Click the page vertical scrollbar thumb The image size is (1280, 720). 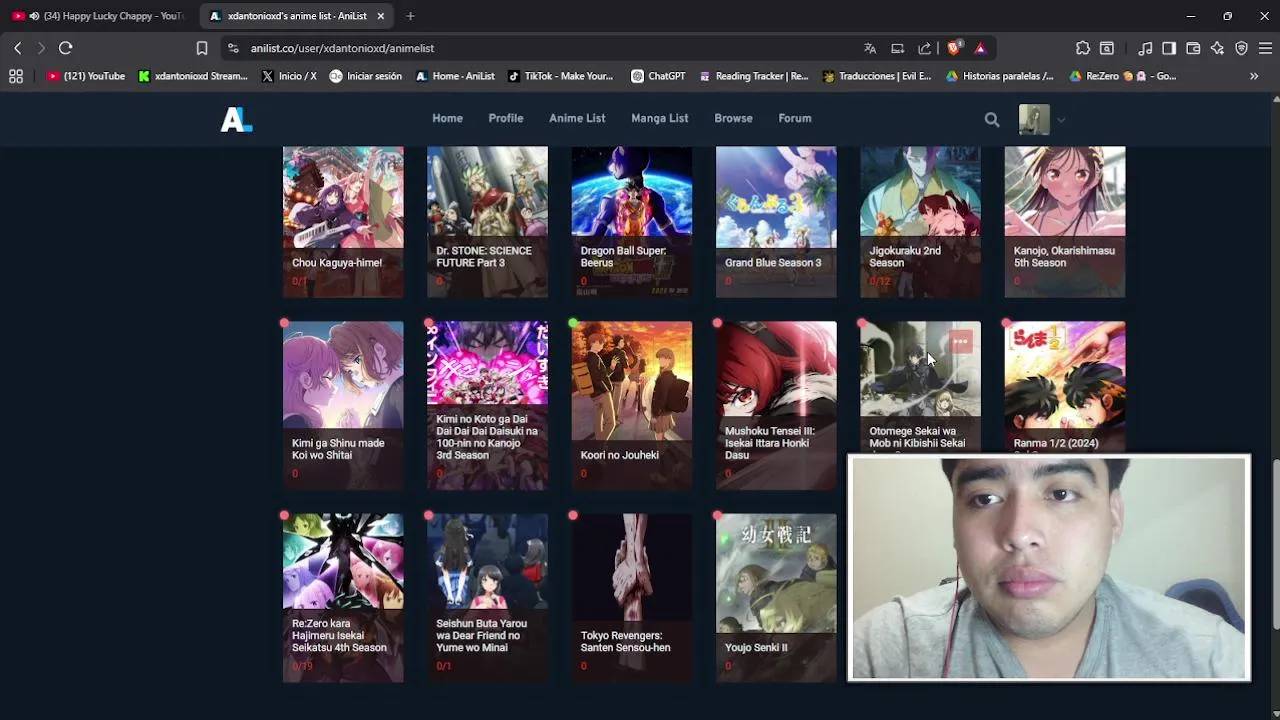coord(1275,545)
